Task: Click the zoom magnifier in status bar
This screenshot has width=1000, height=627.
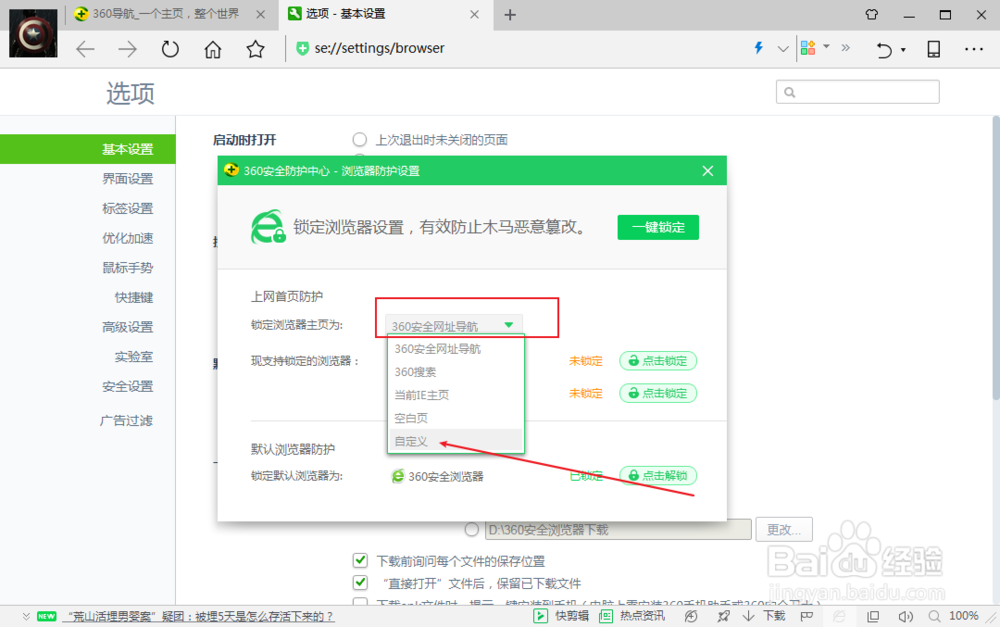Action: click(934, 616)
